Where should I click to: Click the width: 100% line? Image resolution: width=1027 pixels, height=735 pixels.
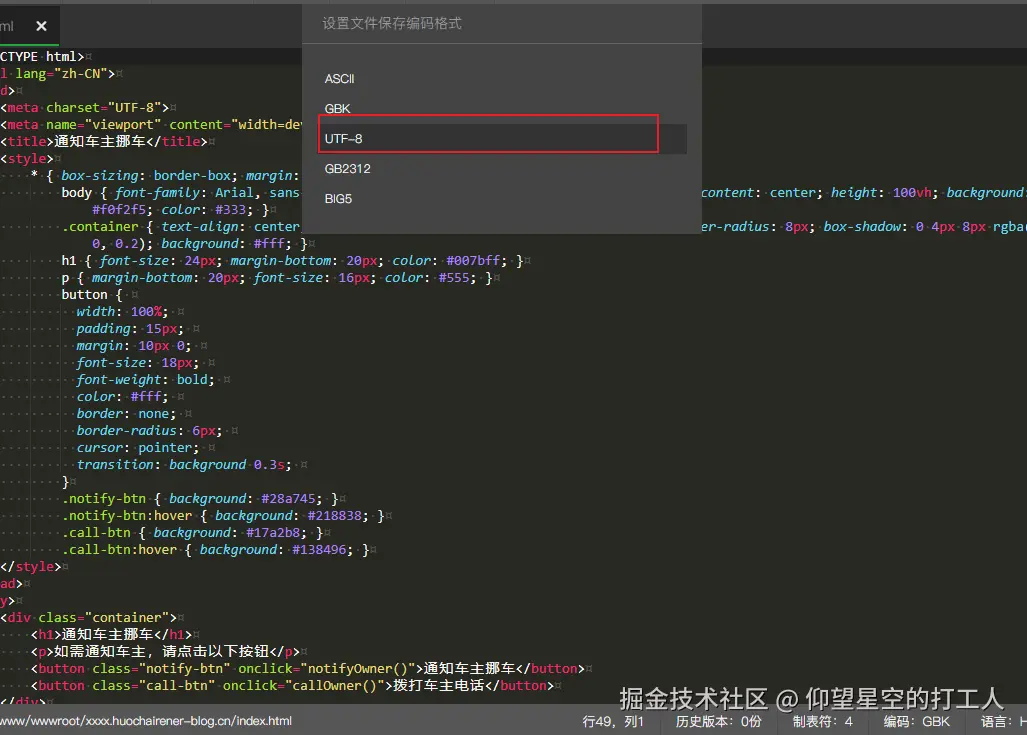(x=122, y=312)
